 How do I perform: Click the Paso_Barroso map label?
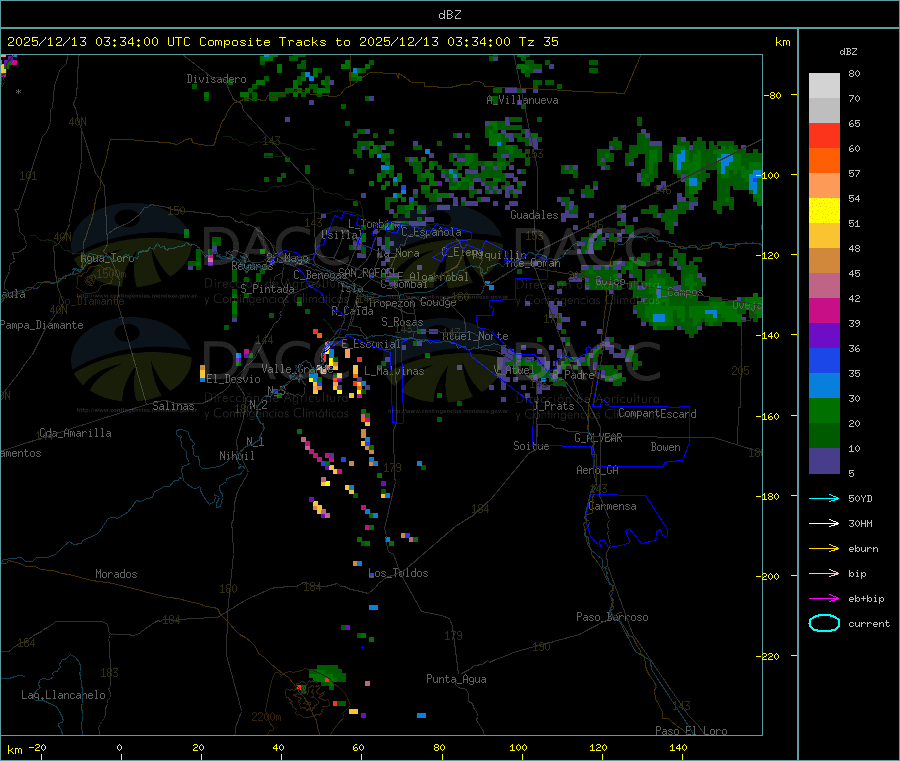click(x=612, y=618)
